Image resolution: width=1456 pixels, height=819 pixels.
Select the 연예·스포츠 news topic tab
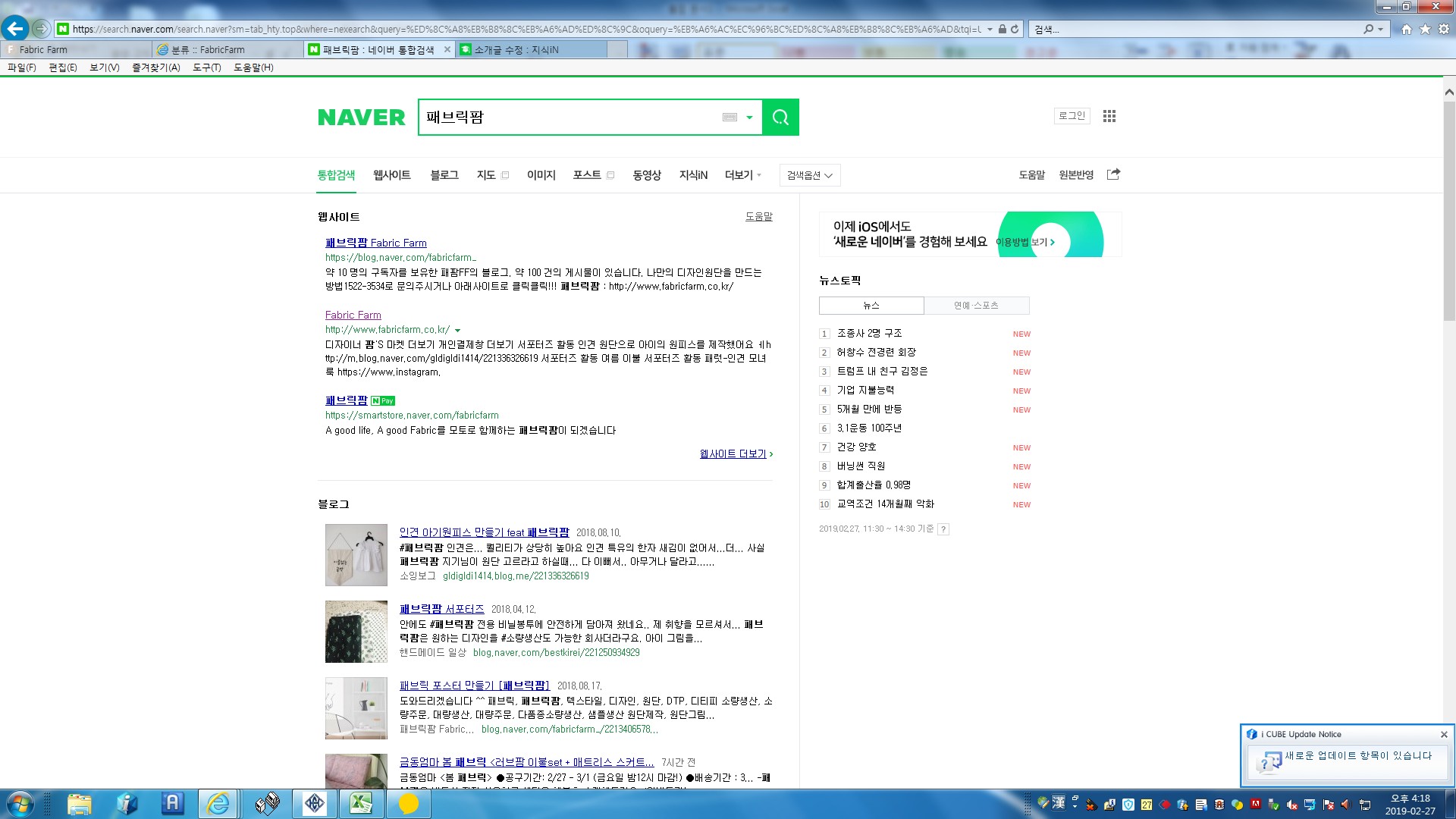(977, 306)
